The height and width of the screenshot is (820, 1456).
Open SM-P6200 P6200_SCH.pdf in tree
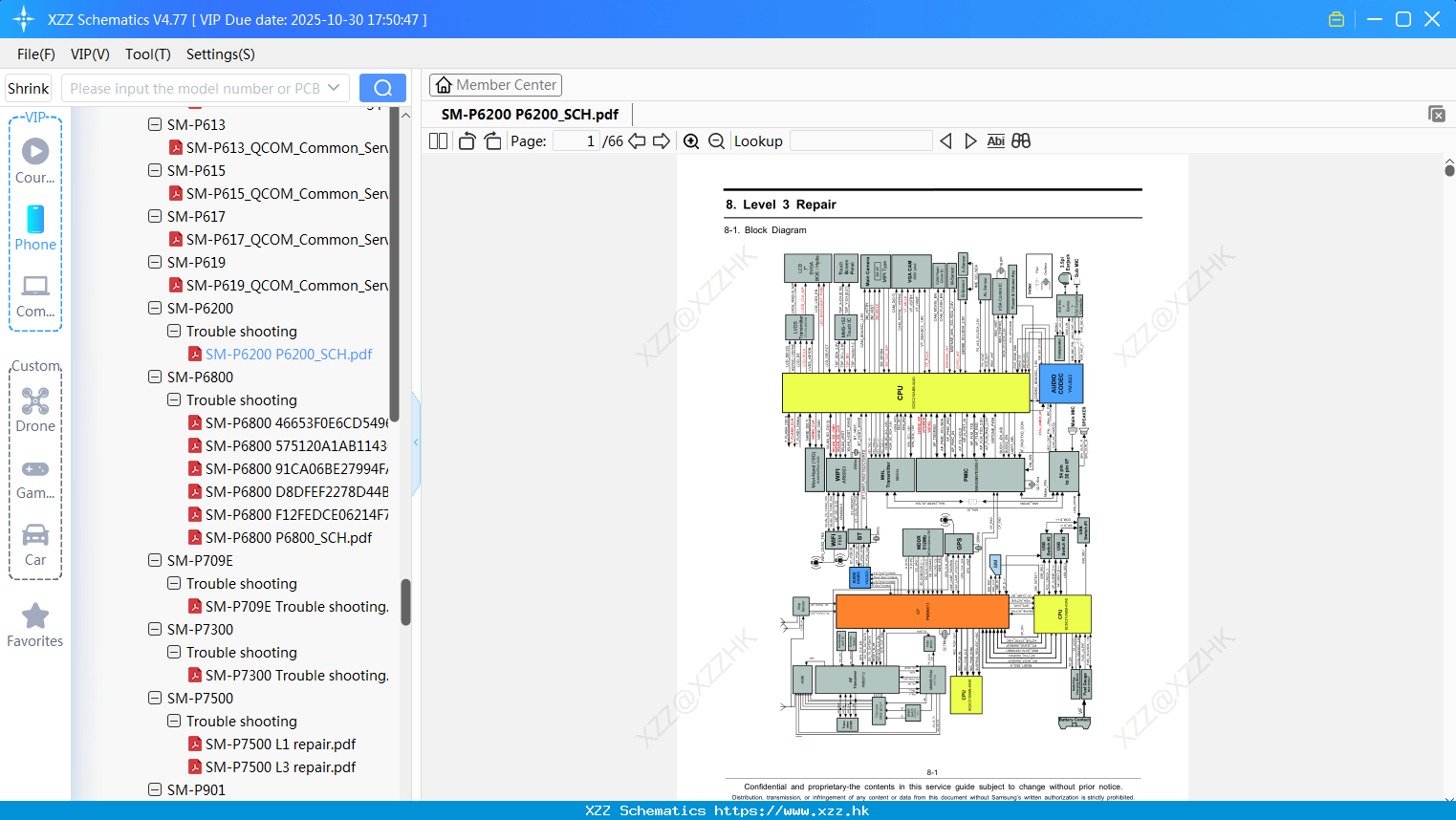(280, 354)
